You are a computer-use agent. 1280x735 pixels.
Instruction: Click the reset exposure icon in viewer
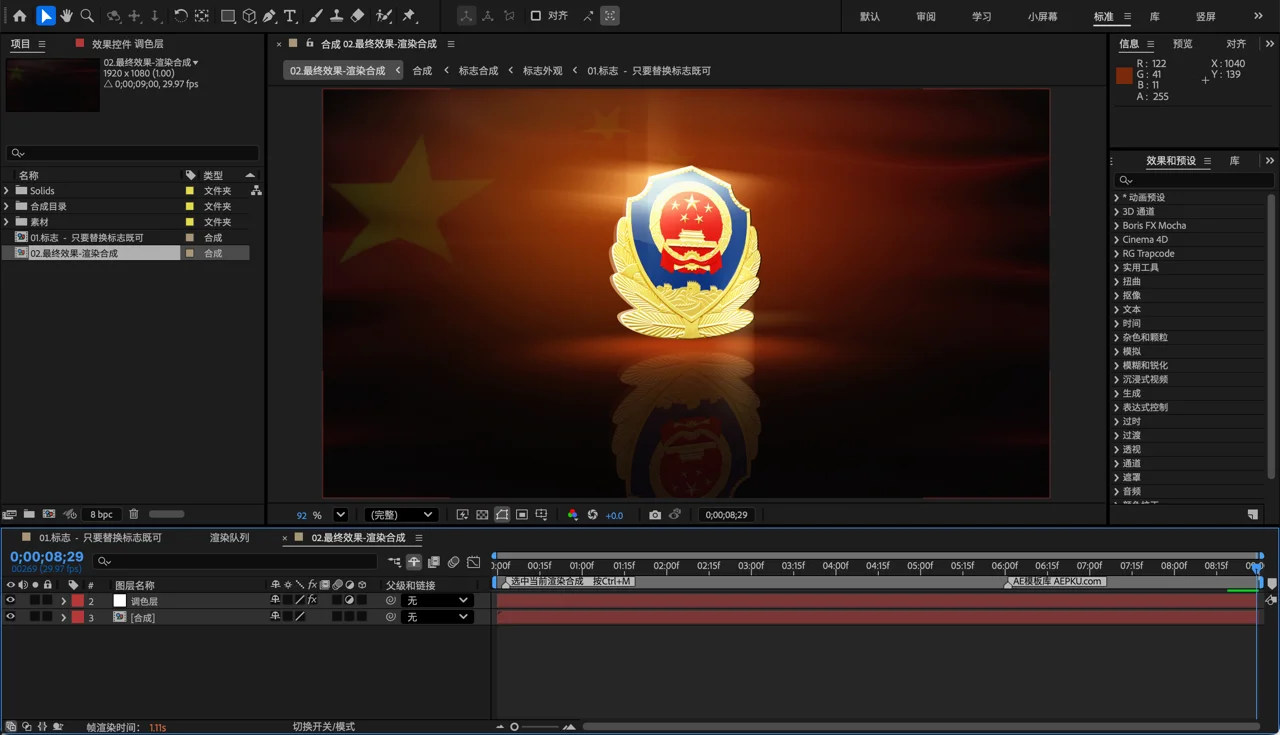[x=592, y=515]
